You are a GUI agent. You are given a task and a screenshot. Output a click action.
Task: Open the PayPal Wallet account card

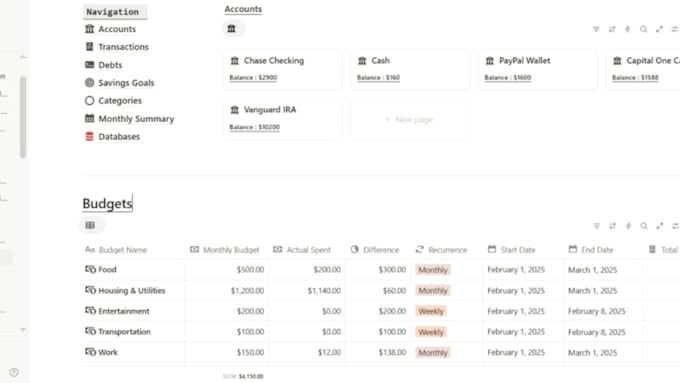point(537,70)
